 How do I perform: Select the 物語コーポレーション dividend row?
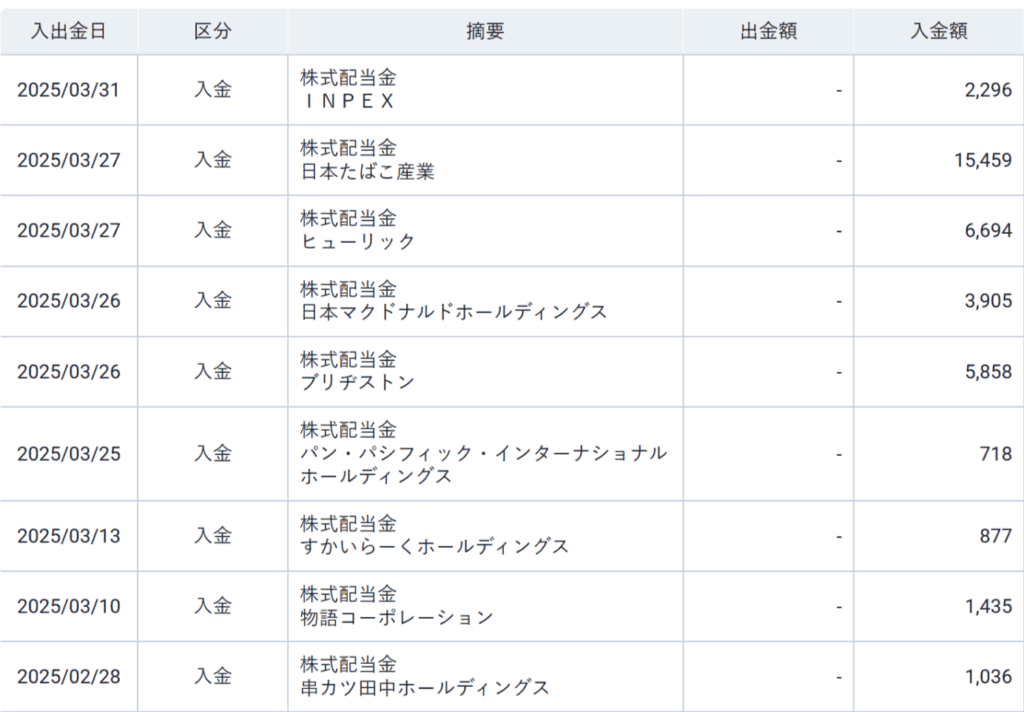(396, 617)
